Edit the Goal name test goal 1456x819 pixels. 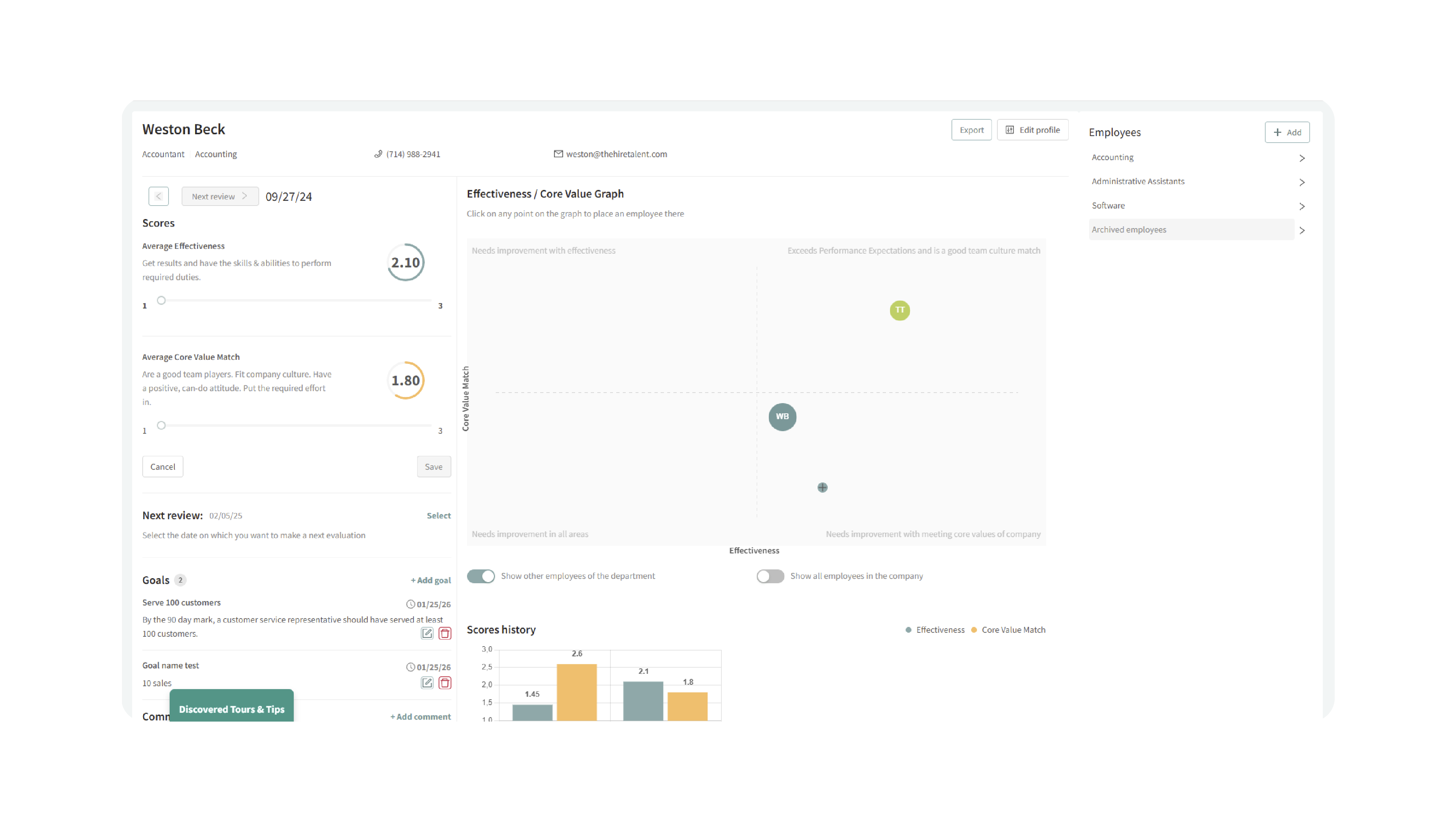click(427, 683)
